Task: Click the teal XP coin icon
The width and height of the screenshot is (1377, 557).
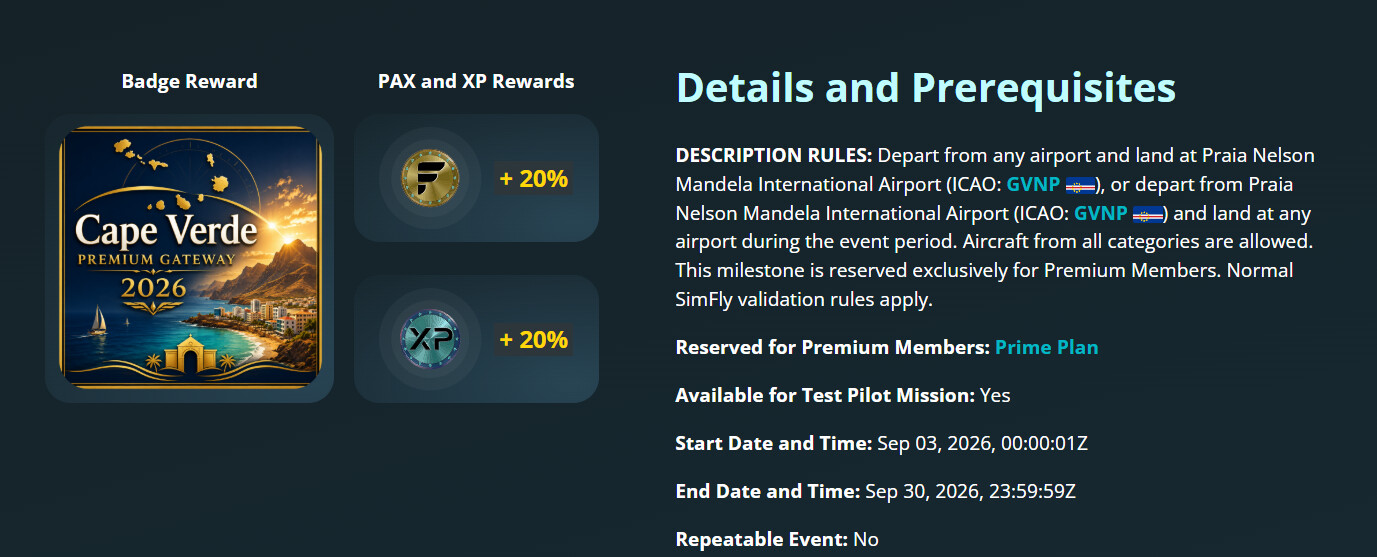Action: click(429, 339)
